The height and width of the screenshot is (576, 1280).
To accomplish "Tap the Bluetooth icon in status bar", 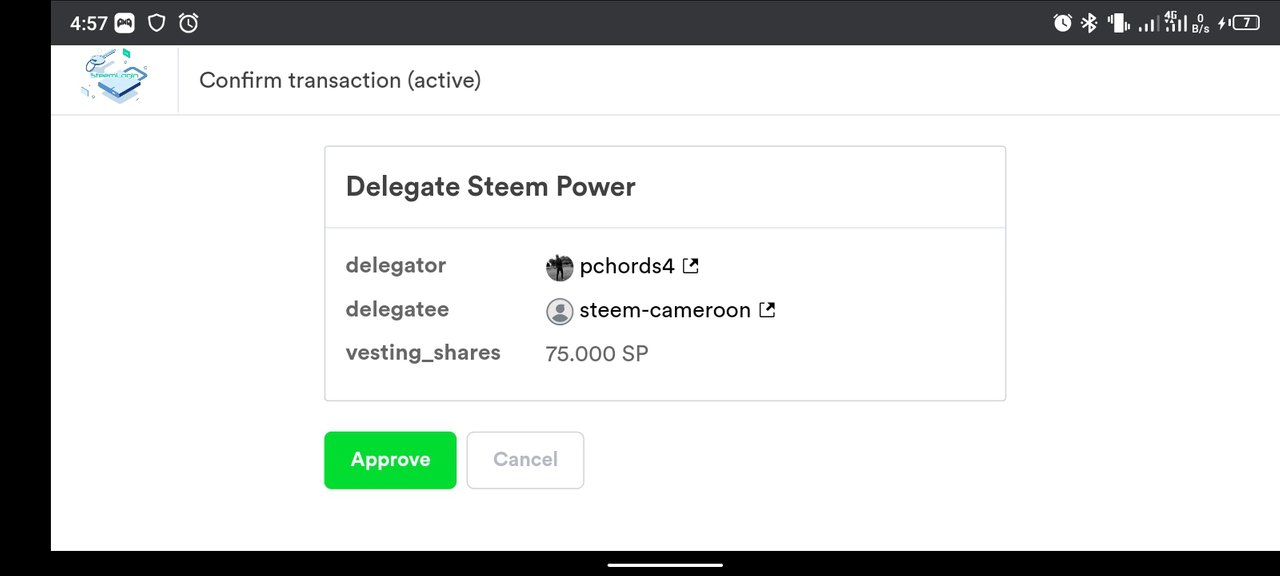I will click(x=1089, y=22).
